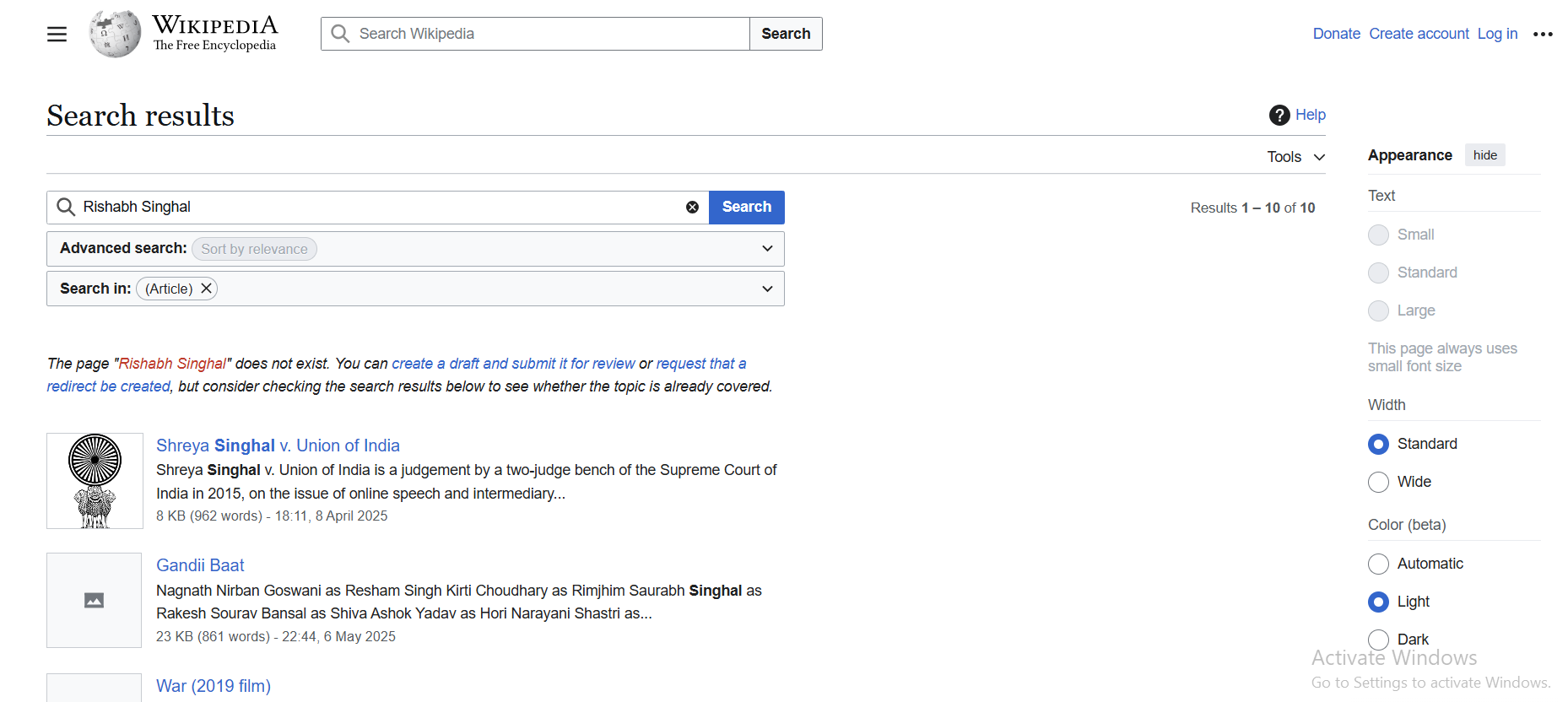1568x702 pixels.
Task: Hide the Appearance panel
Action: point(1484,155)
